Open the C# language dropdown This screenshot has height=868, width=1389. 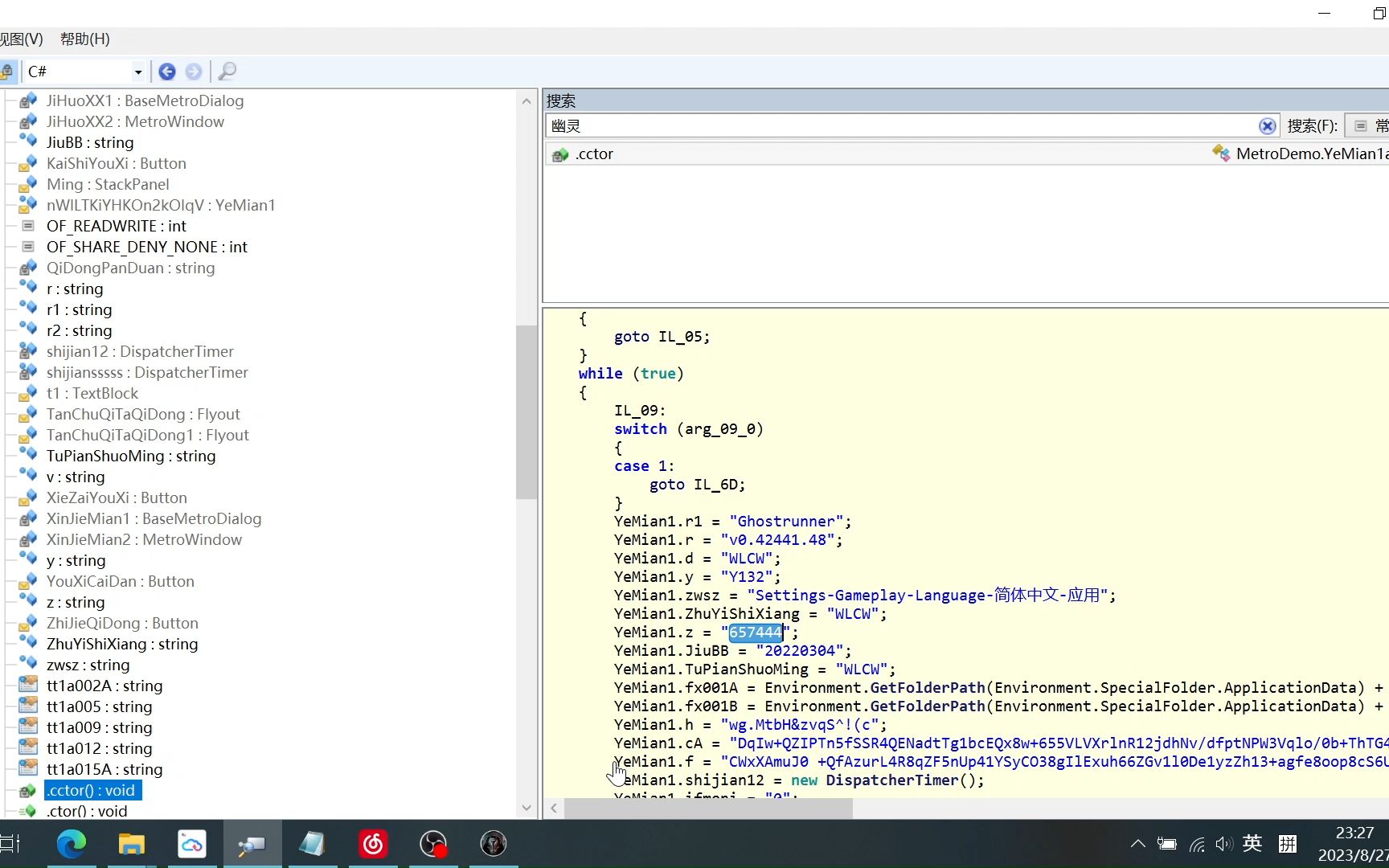138,72
